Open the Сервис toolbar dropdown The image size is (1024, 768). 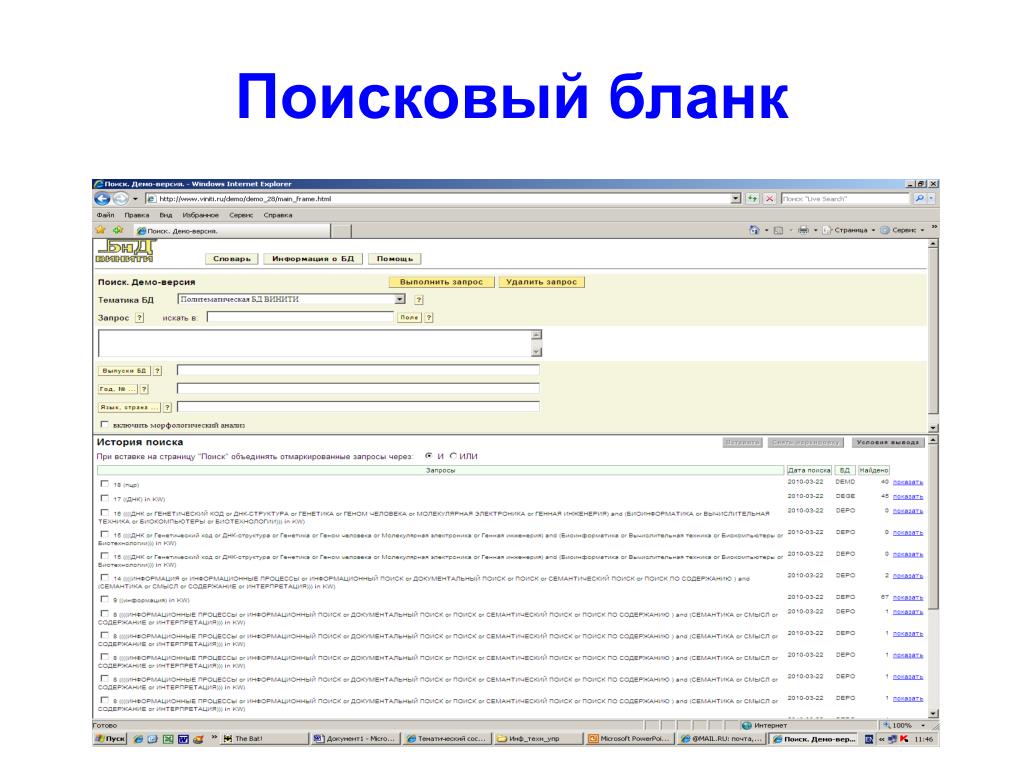pos(902,230)
